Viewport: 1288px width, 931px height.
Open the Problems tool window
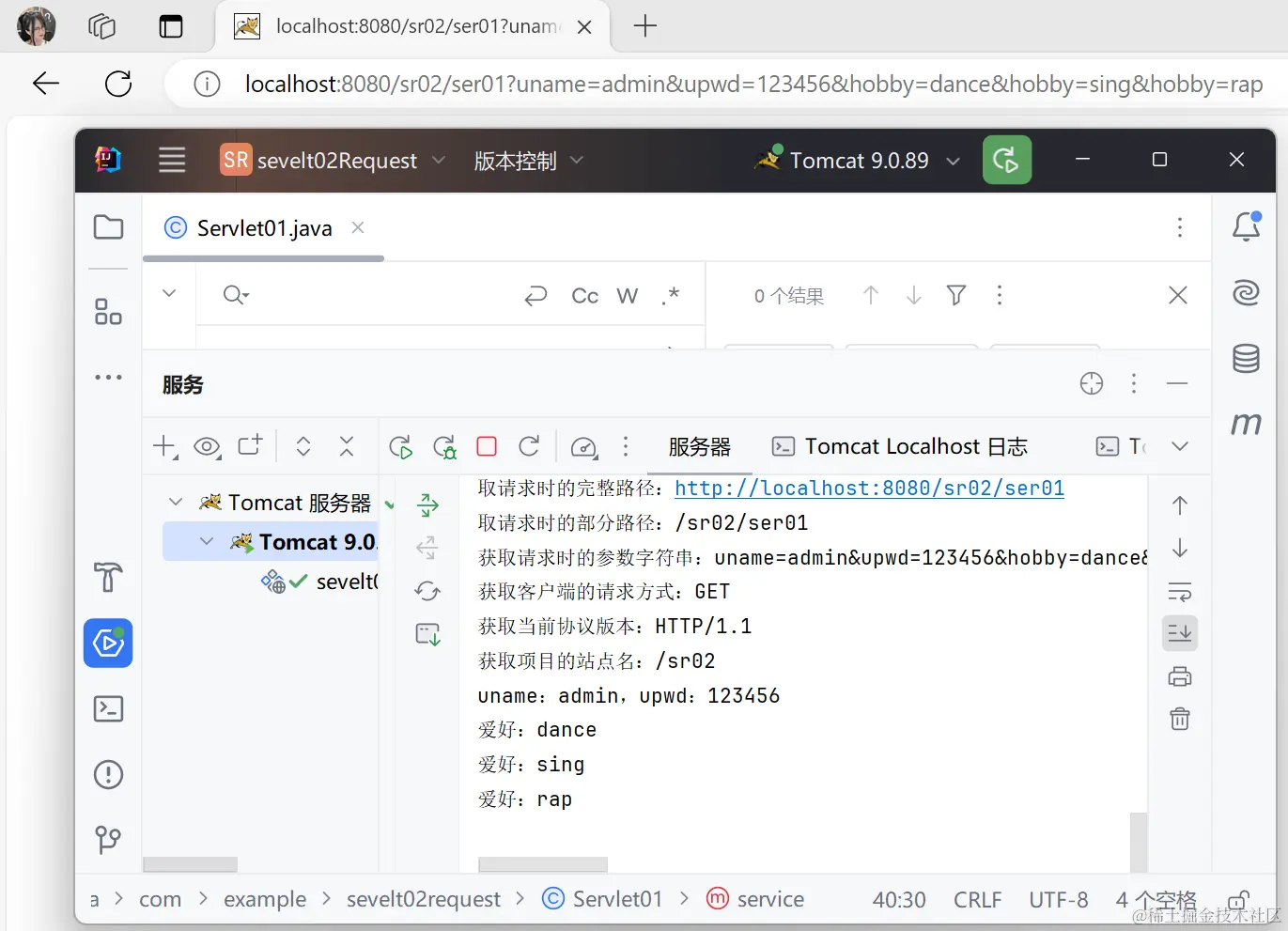pyautogui.click(x=108, y=773)
